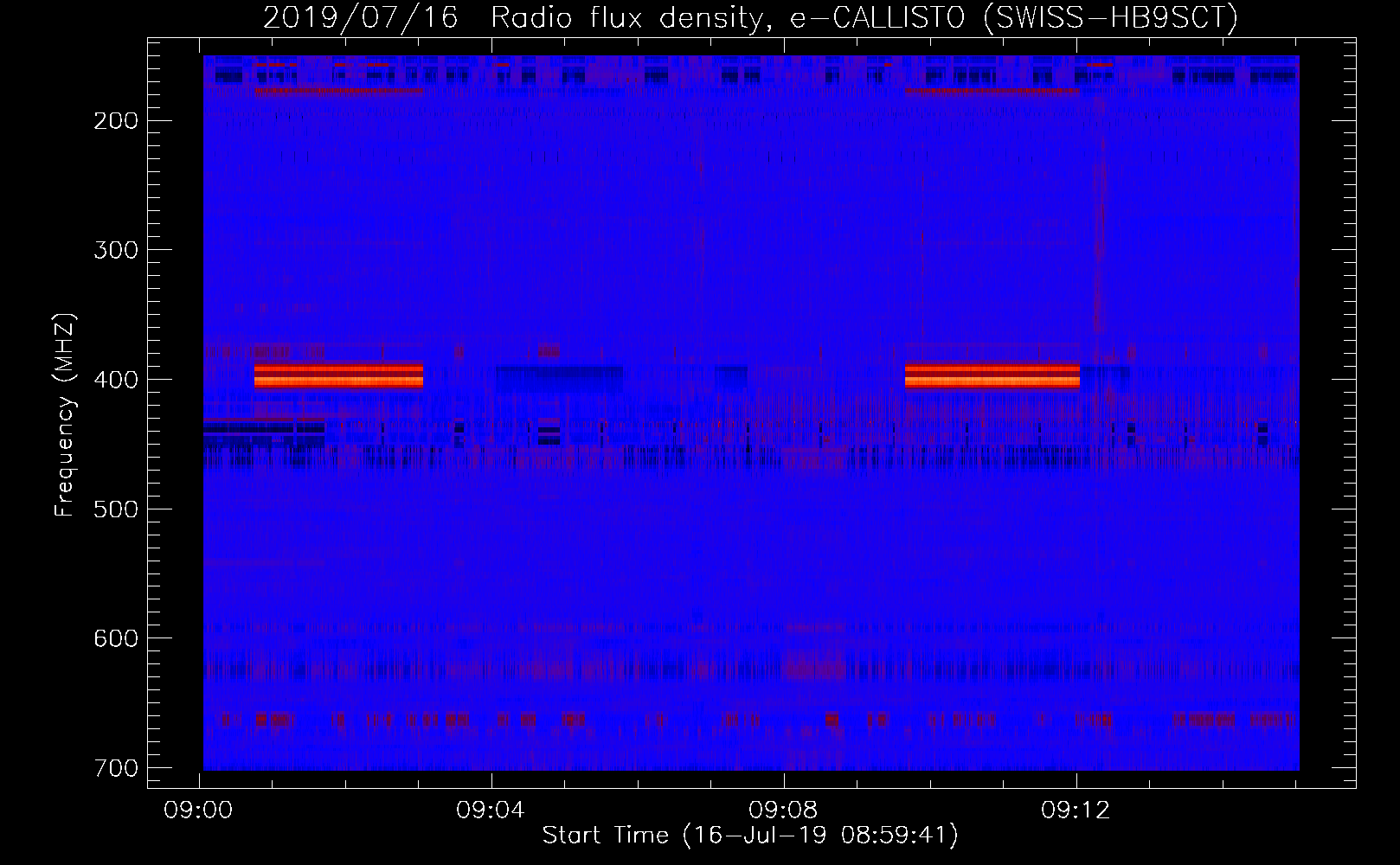Viewport: 1400px width, 865px height.
Task: Select the '400' frequency tick label
Action: (115, 380)
